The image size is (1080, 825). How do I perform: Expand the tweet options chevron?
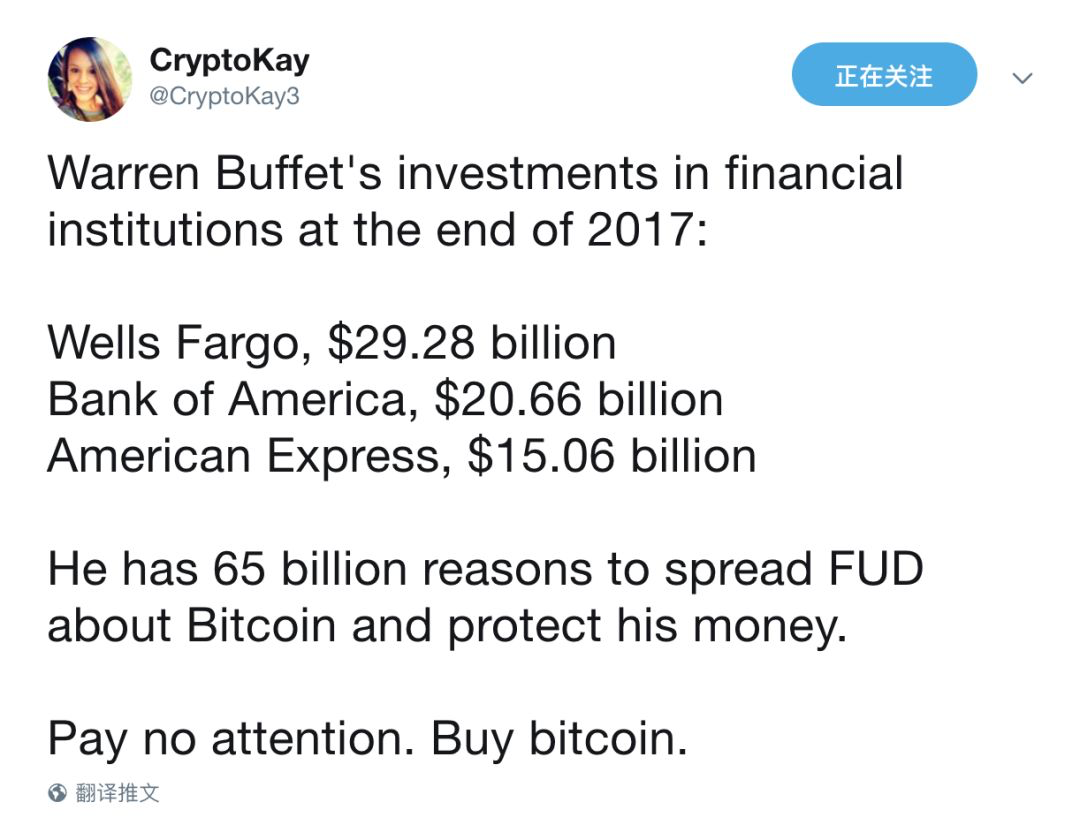click(1022, 78)
